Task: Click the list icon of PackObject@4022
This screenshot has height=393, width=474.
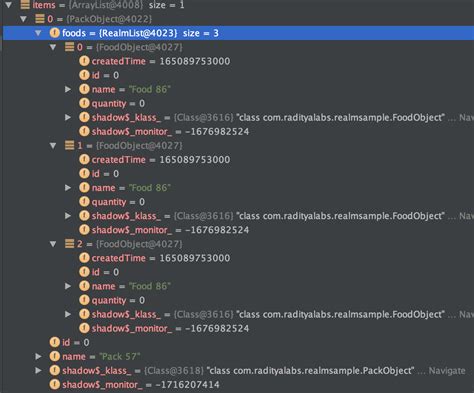Action: click(40, 19)
